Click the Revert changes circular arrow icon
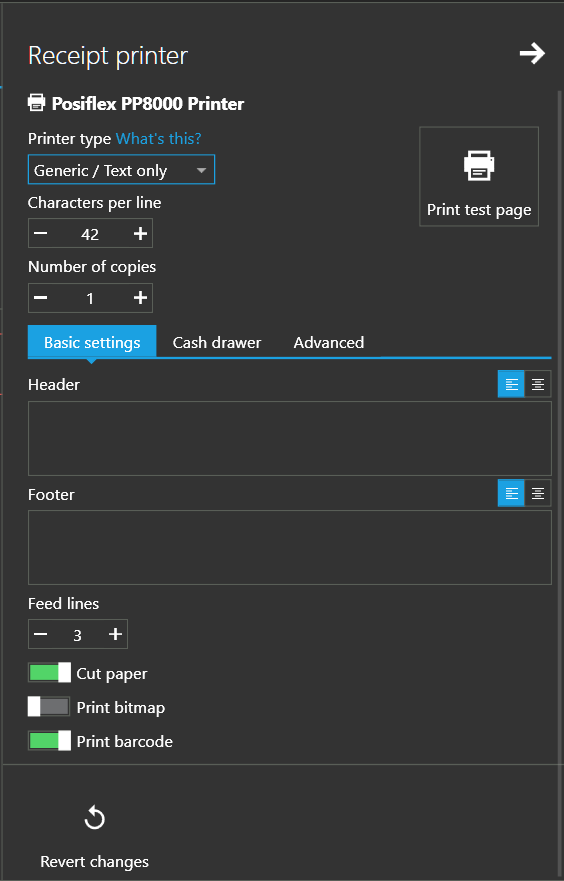This screenshot has height=881, width=564. click(94, 818)
